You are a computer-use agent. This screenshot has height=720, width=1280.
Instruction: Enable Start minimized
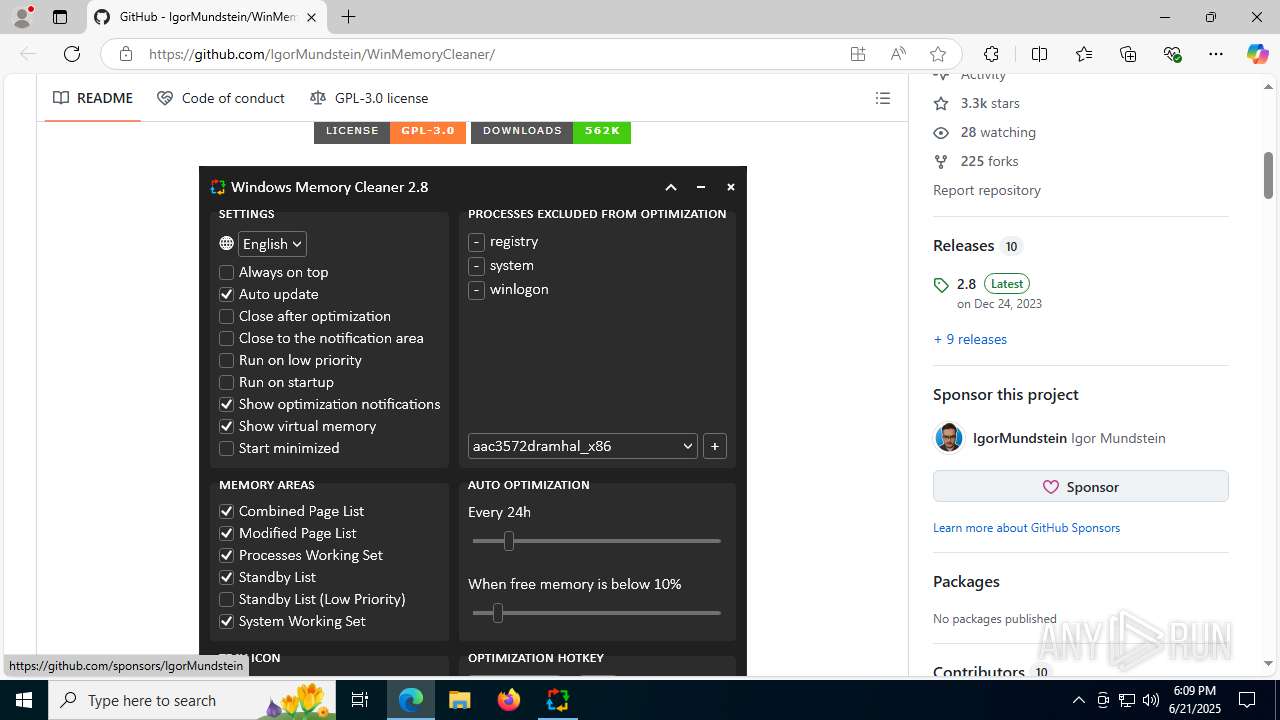click(x=226, y=448)
